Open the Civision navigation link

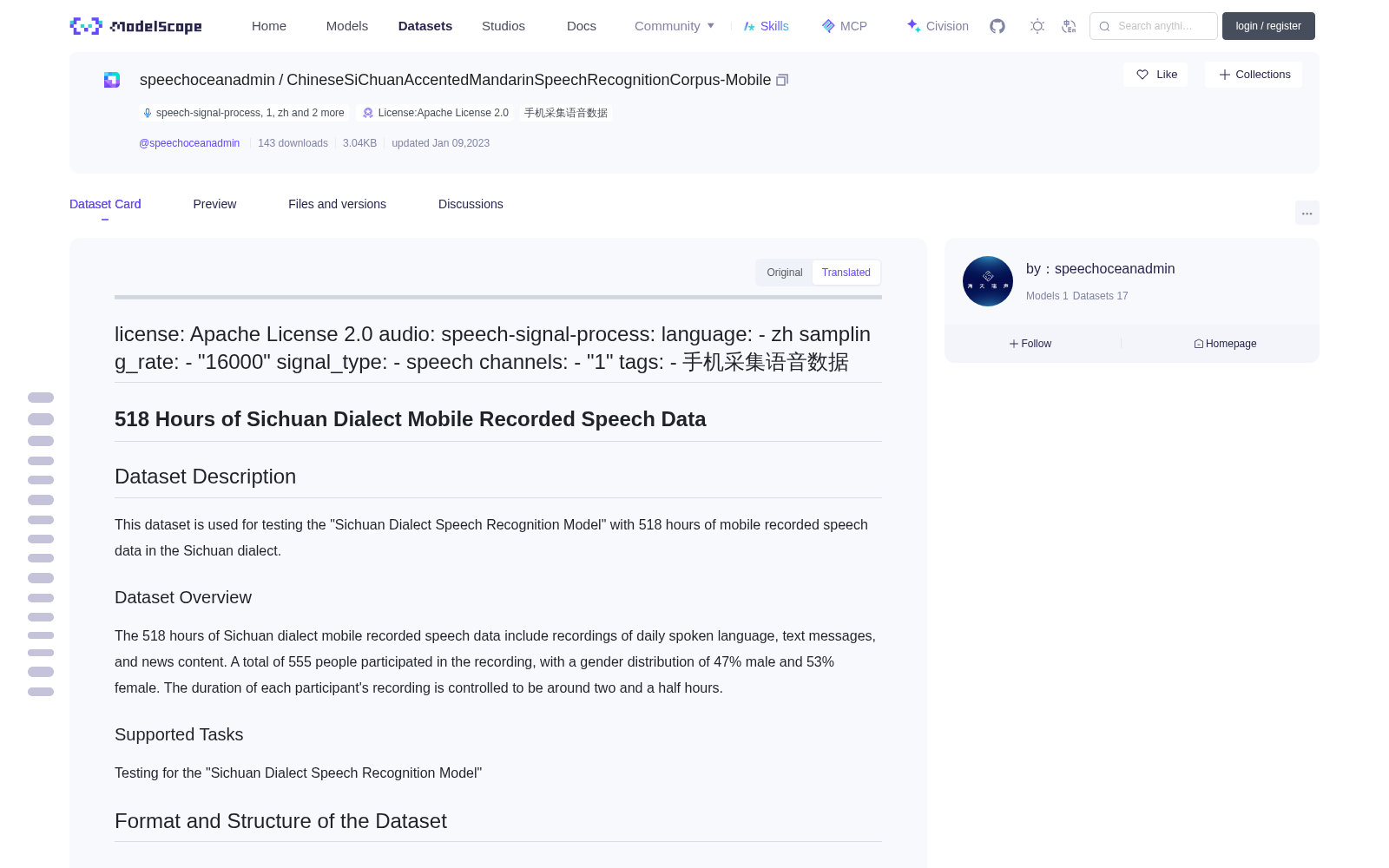click(x=938, y=26)
